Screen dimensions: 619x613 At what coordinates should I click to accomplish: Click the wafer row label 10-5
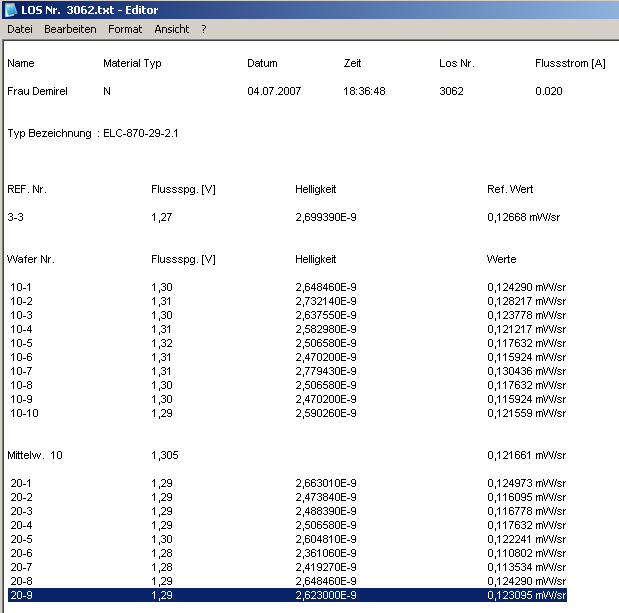[21, 343]
